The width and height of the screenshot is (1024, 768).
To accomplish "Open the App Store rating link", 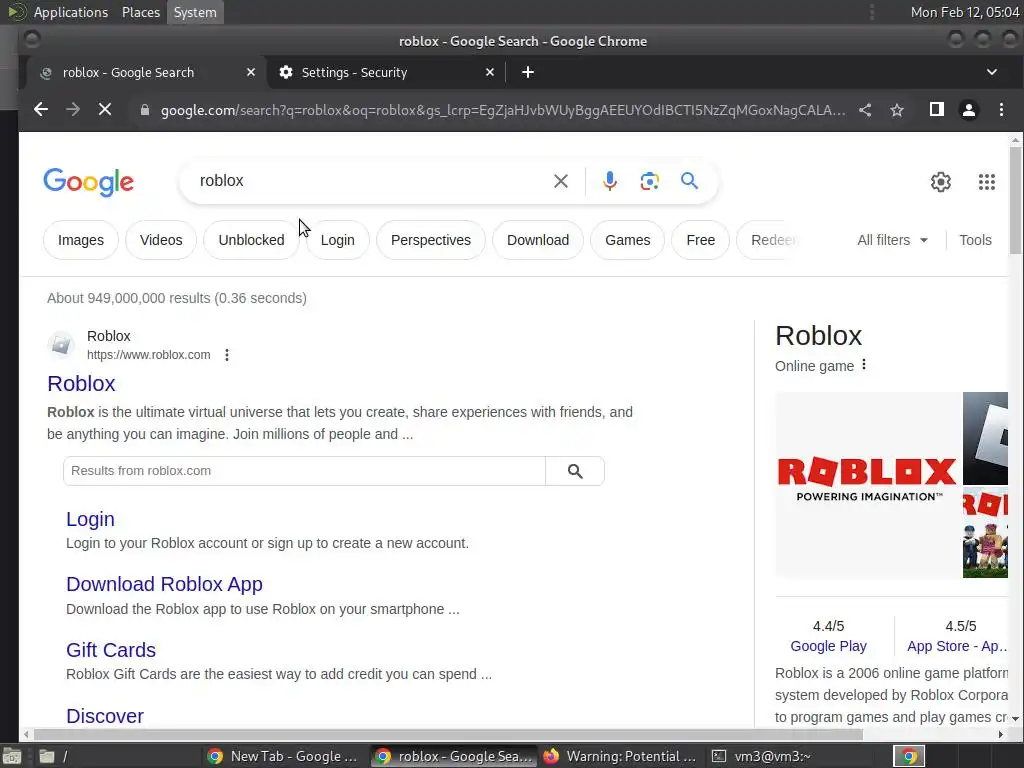I will (x=957, y=647).
